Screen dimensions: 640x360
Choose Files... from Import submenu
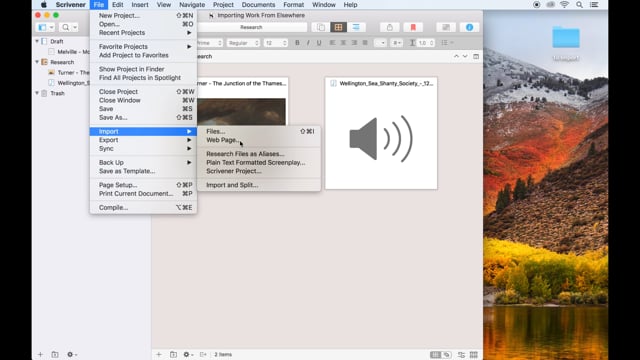(259, 131)
